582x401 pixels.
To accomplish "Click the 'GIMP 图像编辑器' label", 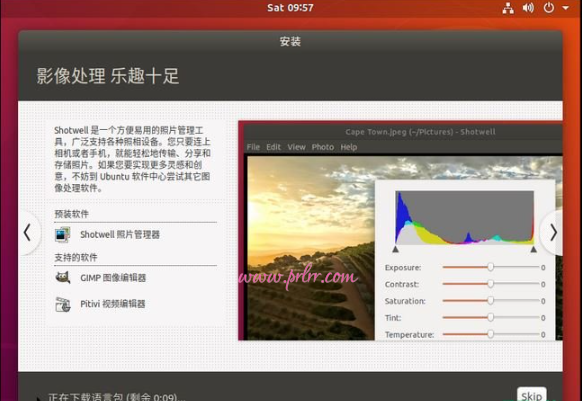I will (113, 278).
